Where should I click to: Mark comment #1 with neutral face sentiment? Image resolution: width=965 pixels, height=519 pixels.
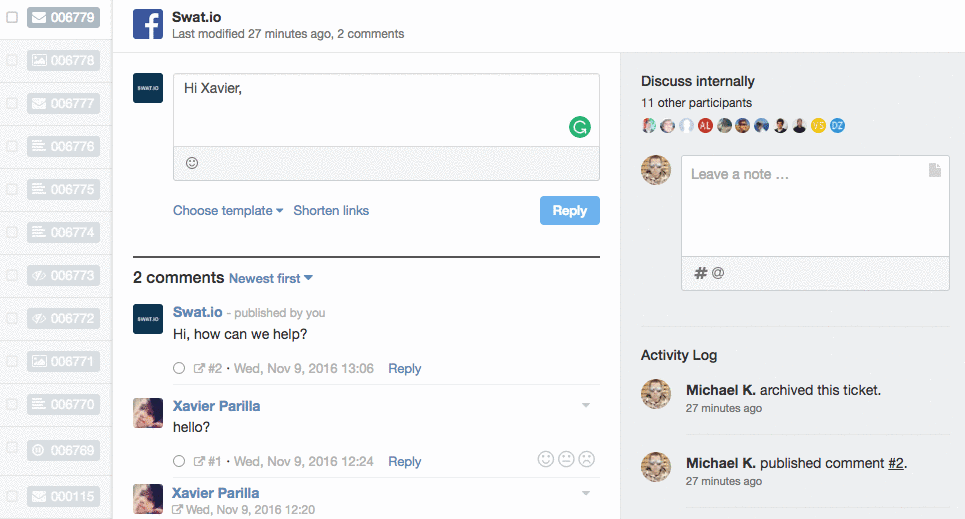[566, 459]
